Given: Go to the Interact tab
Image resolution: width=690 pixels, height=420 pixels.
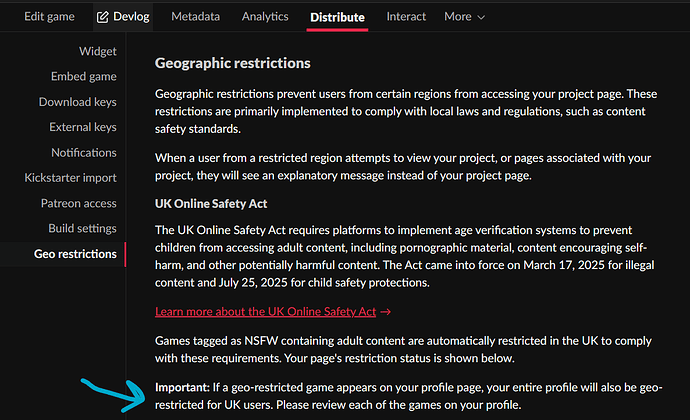Looking at the screenshot, I should (x=406, y=17).
